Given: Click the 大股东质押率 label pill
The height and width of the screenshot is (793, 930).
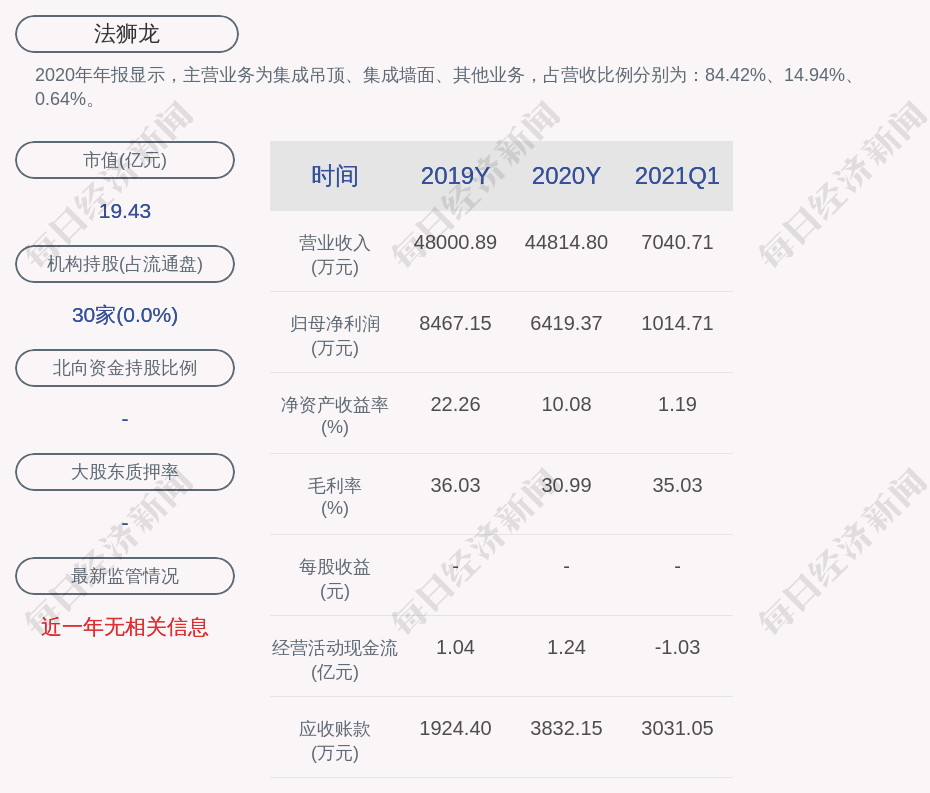Looking at the screenshot, I should (x=125, y=472).
